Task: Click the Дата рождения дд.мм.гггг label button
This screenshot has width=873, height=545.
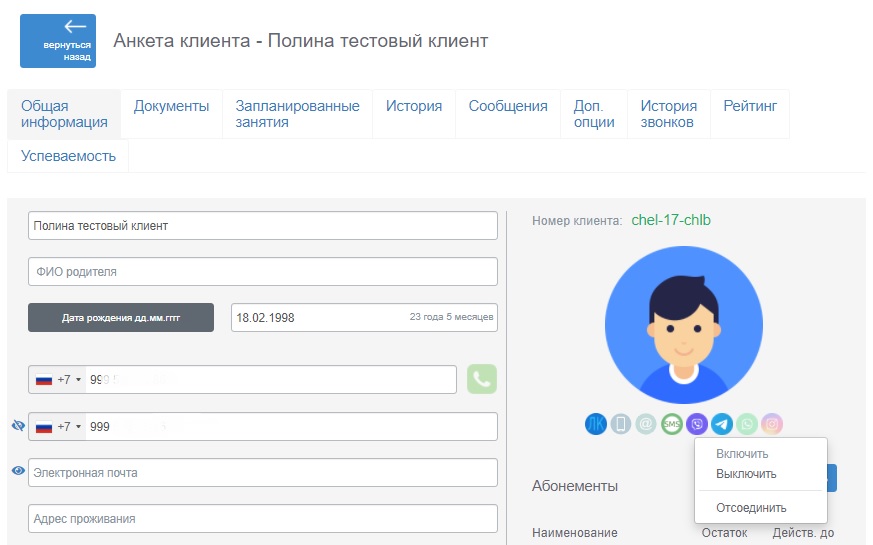Action: point(121,317)
